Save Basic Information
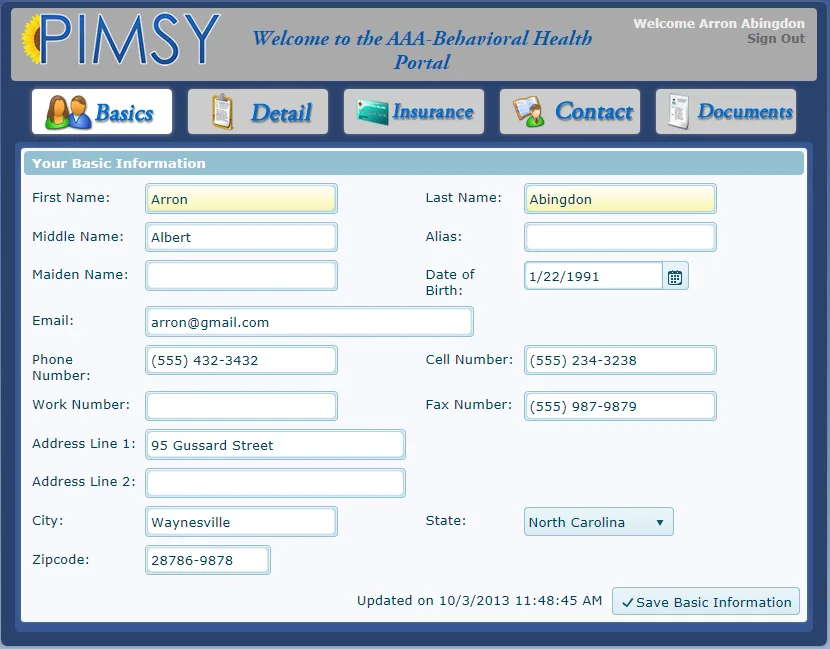This screenshot has height=649, width=830. click(x=706, y=601)
